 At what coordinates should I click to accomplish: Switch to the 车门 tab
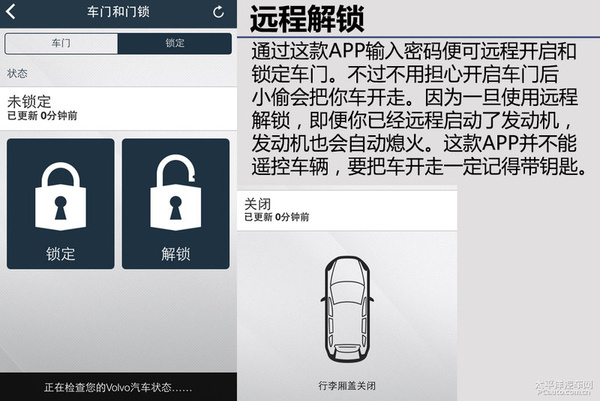pyautogui.click(x=61, y=43)
